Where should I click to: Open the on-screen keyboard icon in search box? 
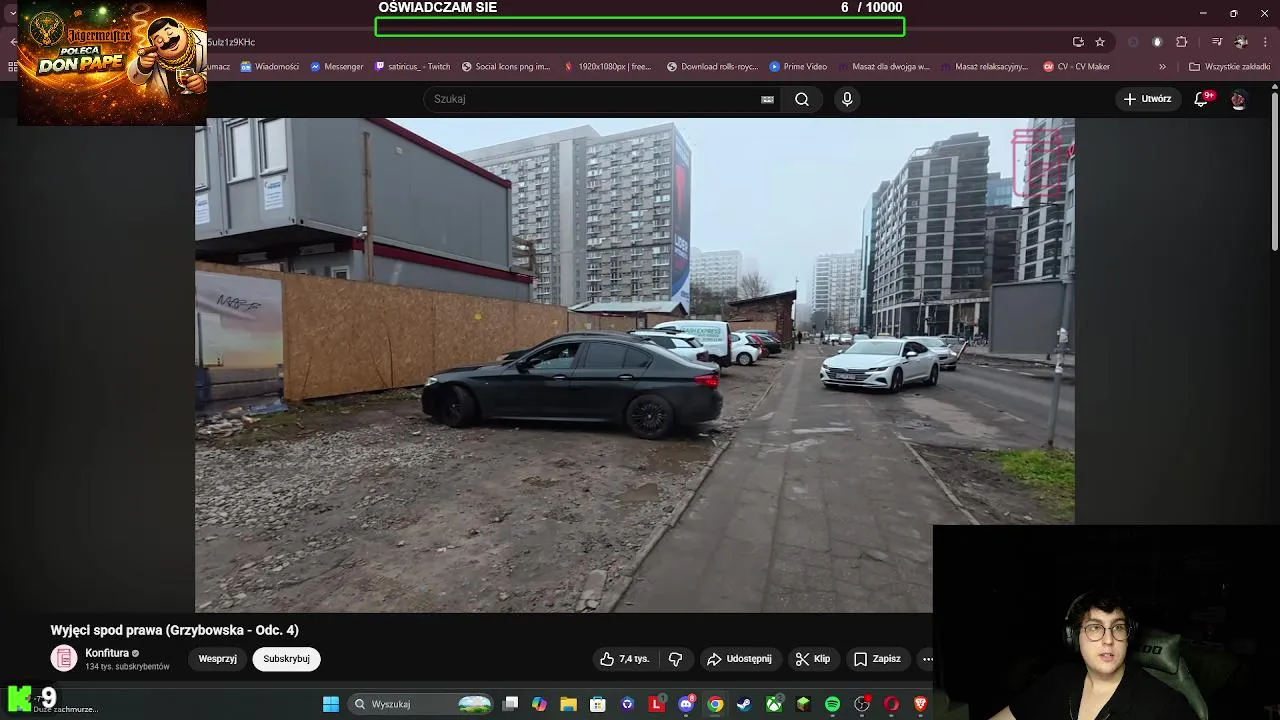pyautogui.click(x=767, y=99)
